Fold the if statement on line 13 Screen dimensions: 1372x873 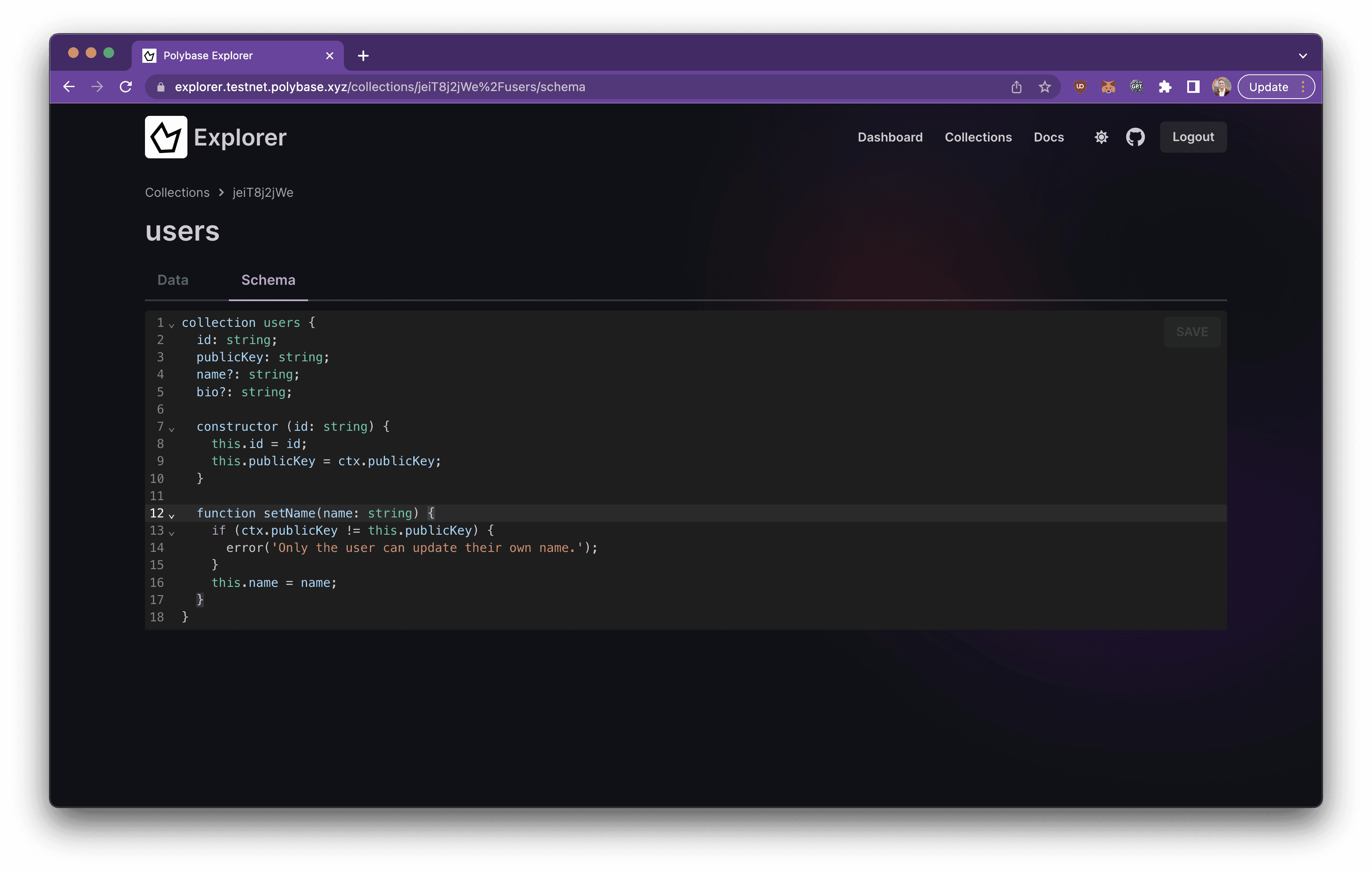click(171, 532)
